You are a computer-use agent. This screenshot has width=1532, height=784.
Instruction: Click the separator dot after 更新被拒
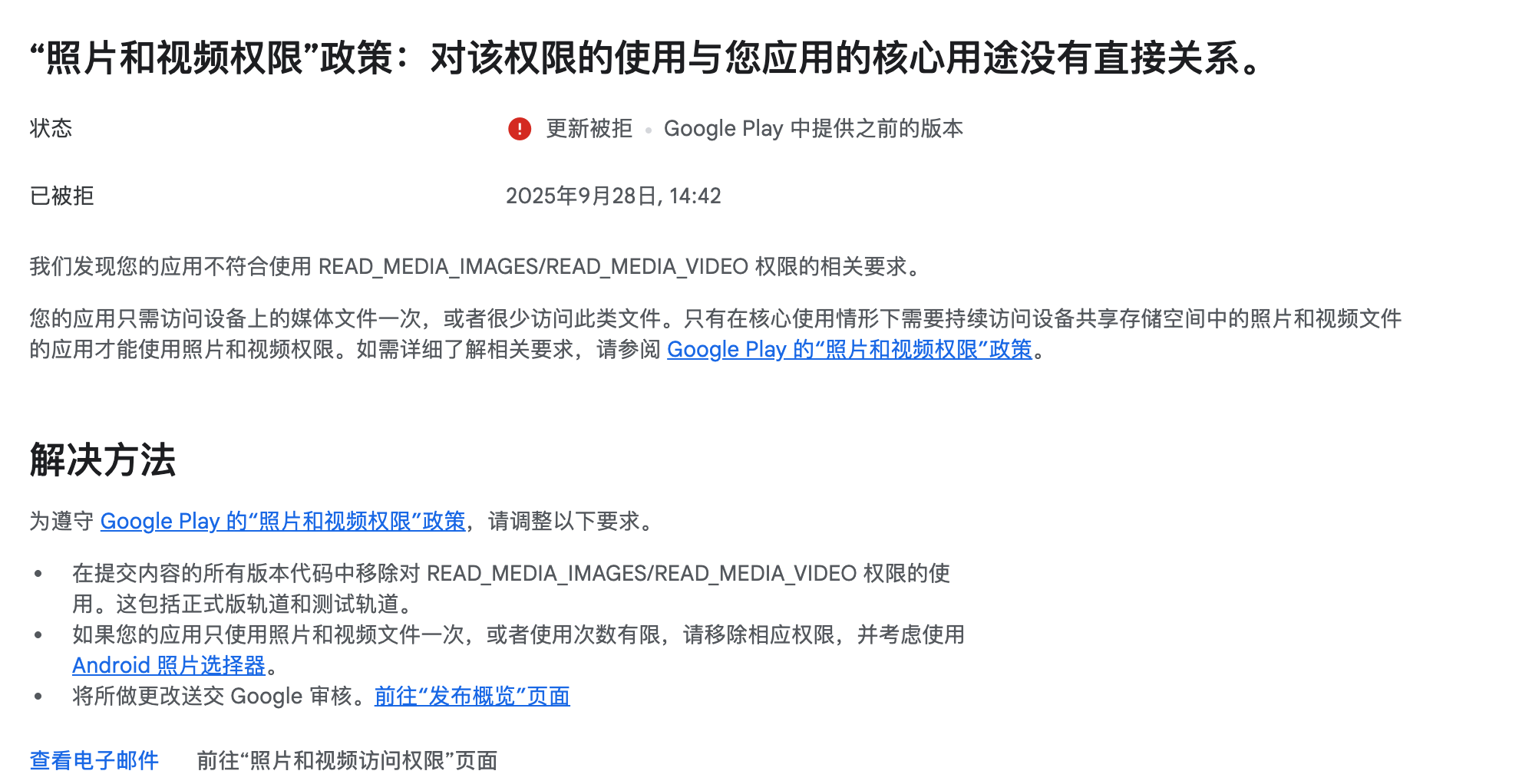click(649, 130)
